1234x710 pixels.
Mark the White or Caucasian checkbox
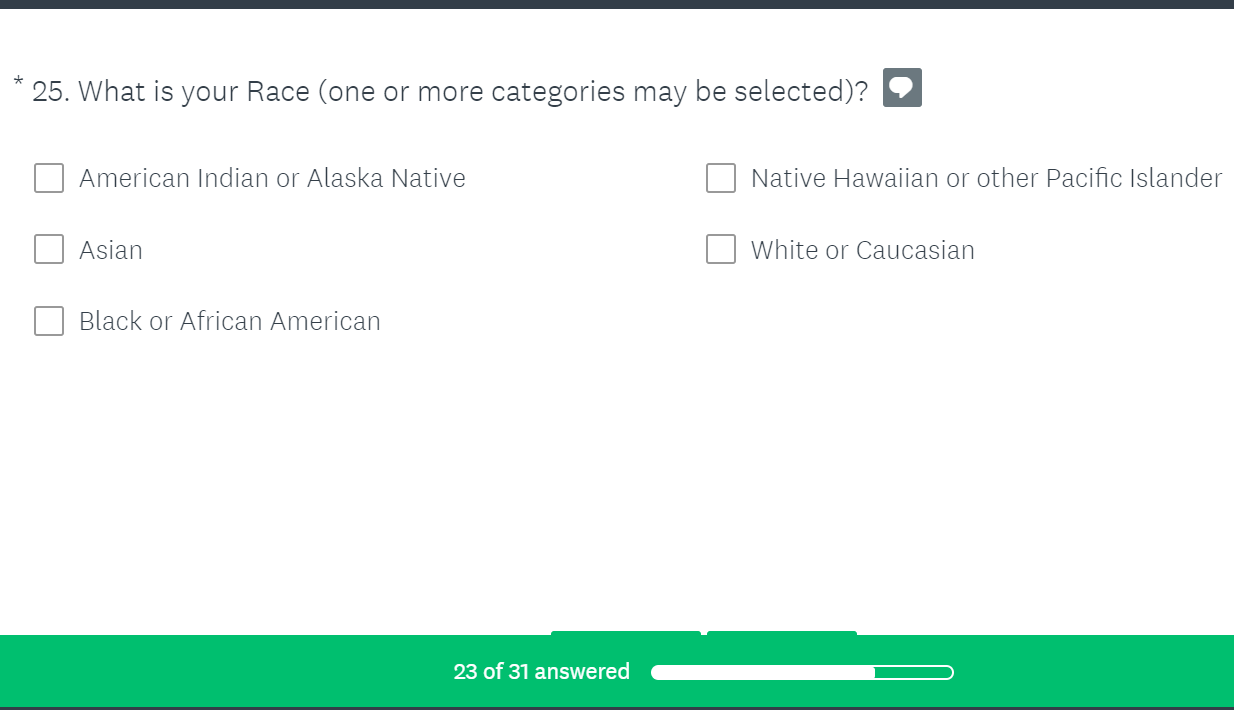pos(721,249)
